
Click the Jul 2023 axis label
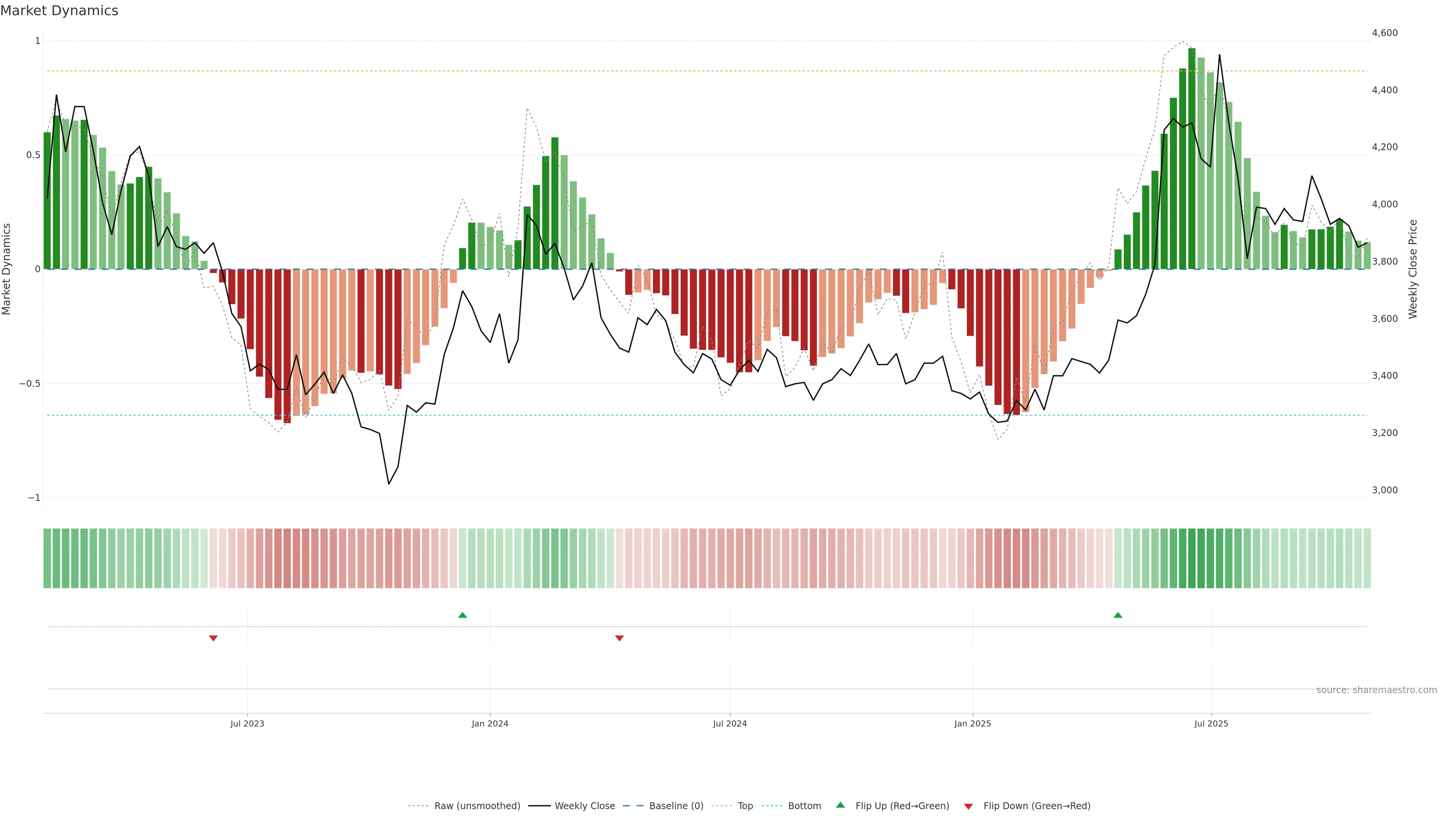247,723
